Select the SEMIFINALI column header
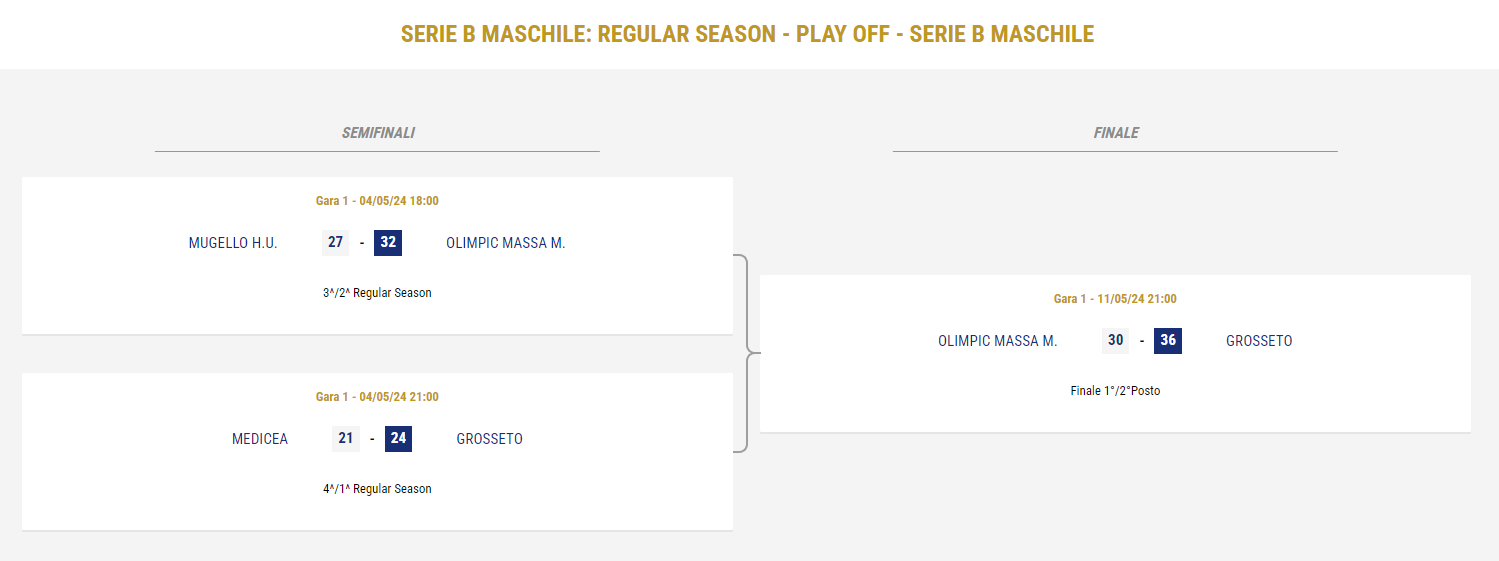Screen dimensions: 1499x561 click(378, 133)
